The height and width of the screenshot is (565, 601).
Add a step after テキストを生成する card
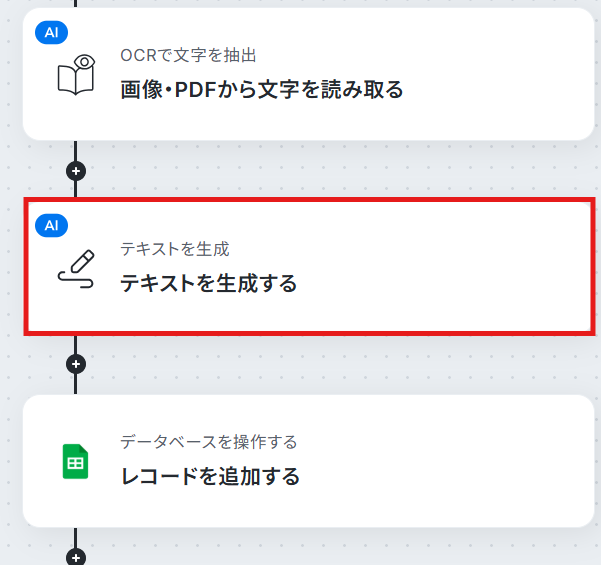(x=76, y=364)
